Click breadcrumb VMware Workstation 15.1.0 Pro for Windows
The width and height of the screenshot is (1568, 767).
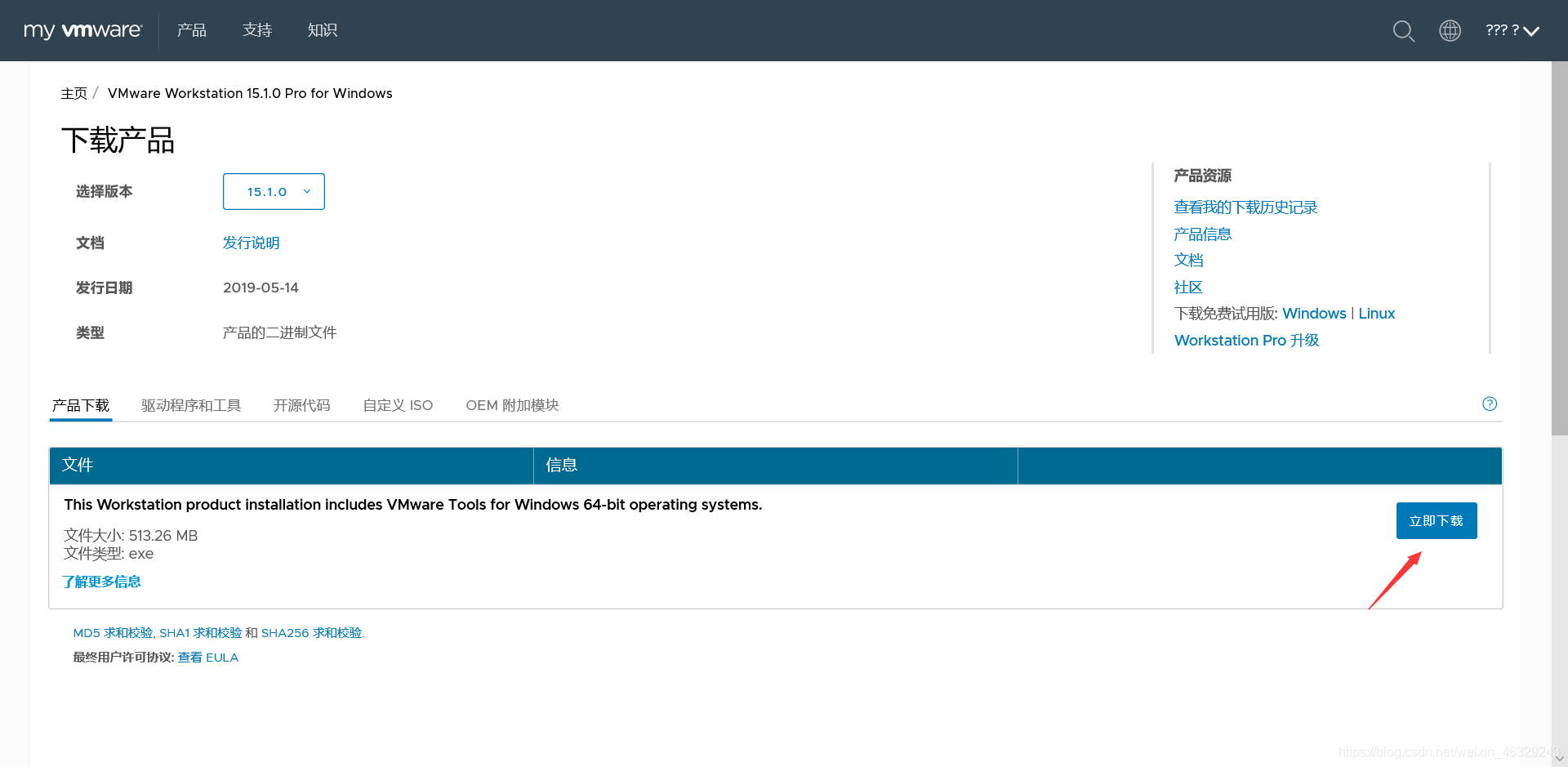[x=250, y=93]
